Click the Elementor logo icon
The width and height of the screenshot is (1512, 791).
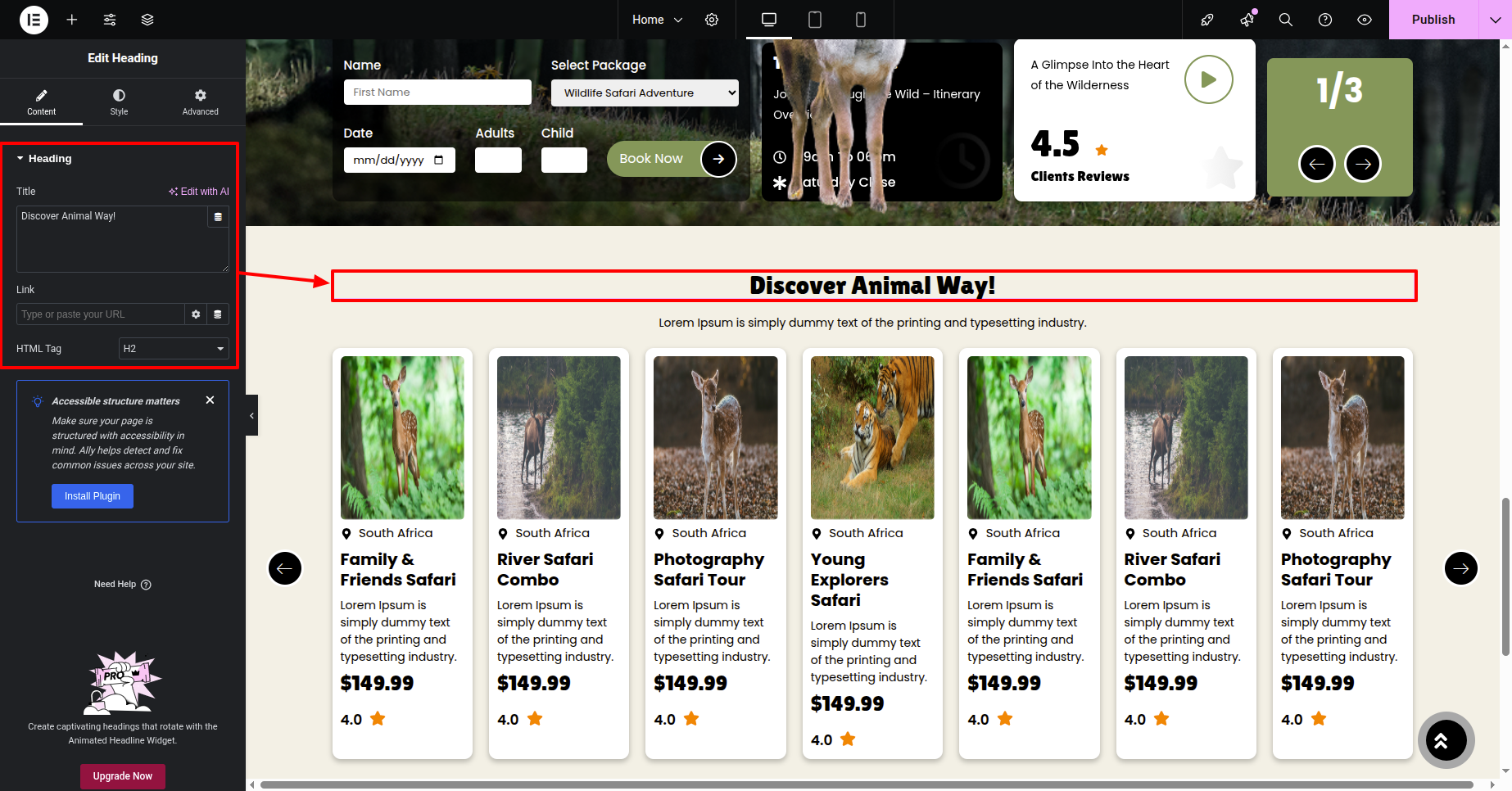click(x=34, y=20)
